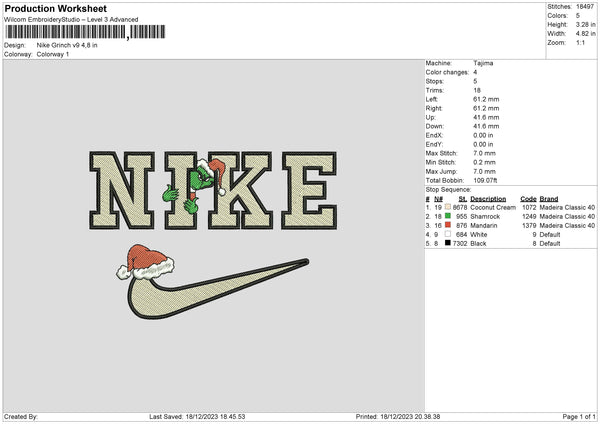Click the NIKE lettering in design preview
Viewport: 600px width, 424px height.
213,190
